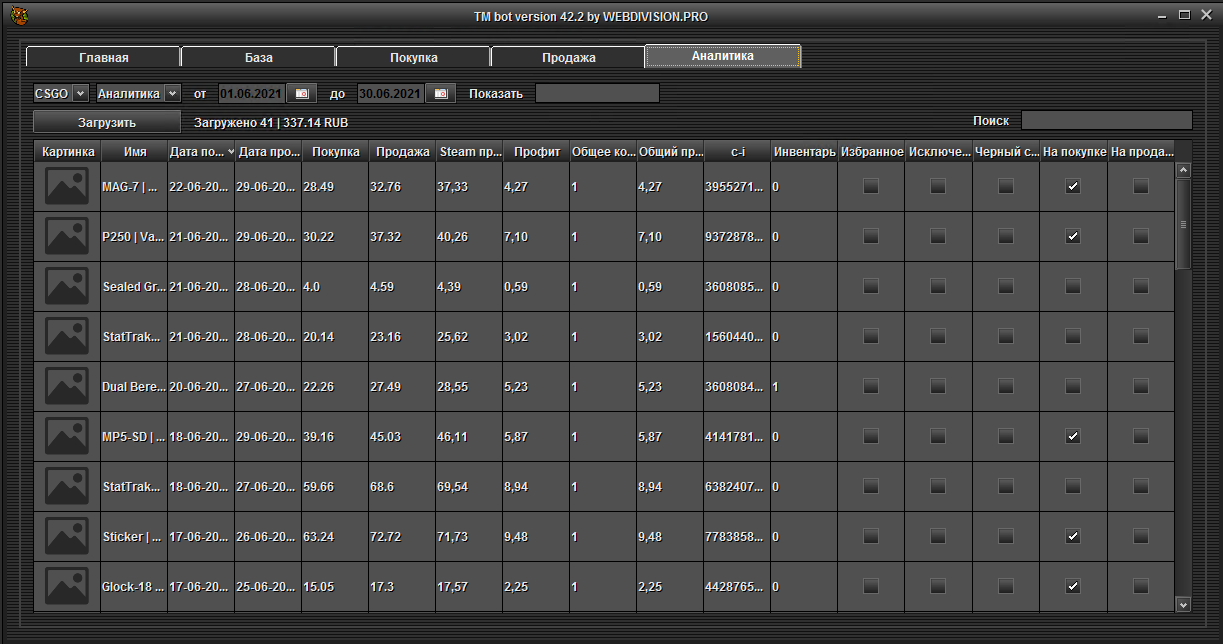Expand the Аналитика mode dropdown
Screen dimensions: 1223x644
tap(138, 93)
